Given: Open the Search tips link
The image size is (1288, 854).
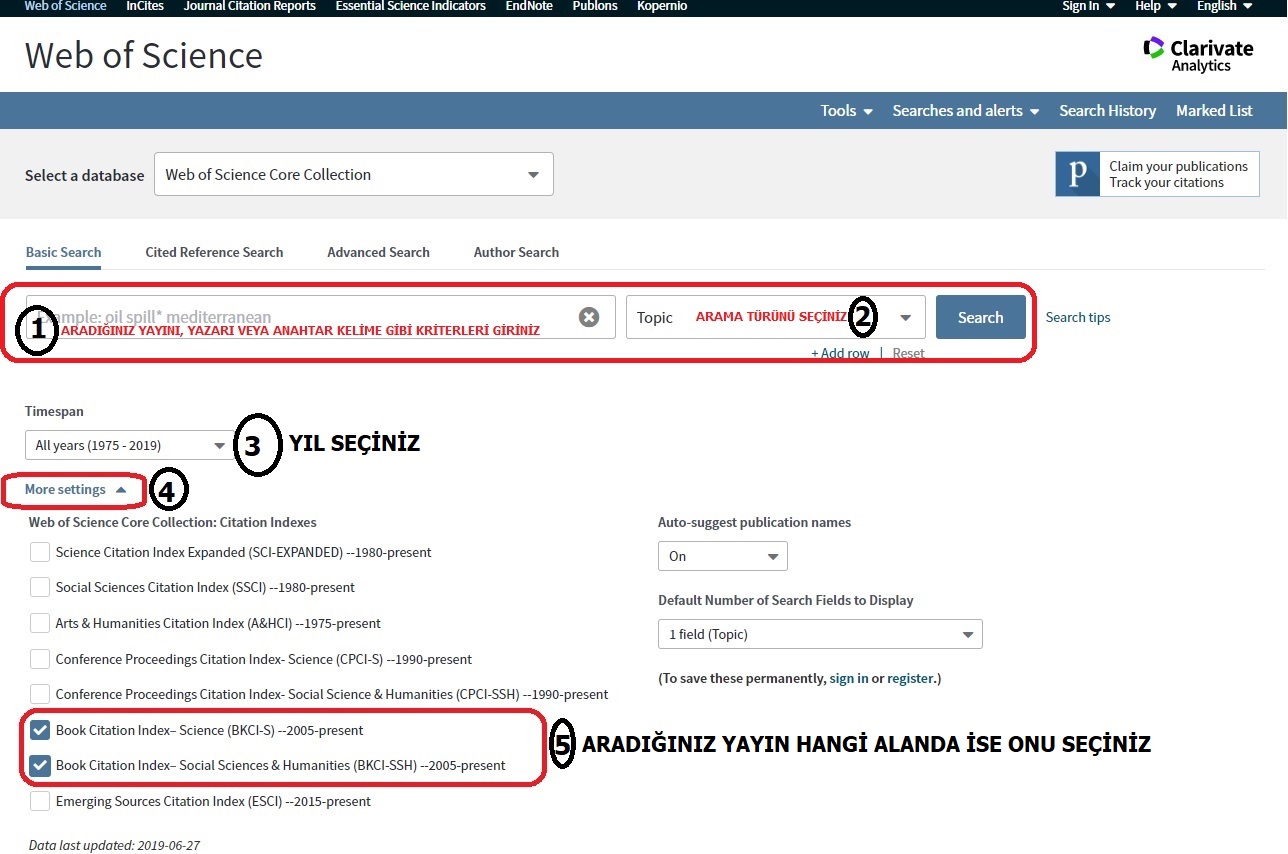Looking at the screenshot, I should pos(1078,316).
